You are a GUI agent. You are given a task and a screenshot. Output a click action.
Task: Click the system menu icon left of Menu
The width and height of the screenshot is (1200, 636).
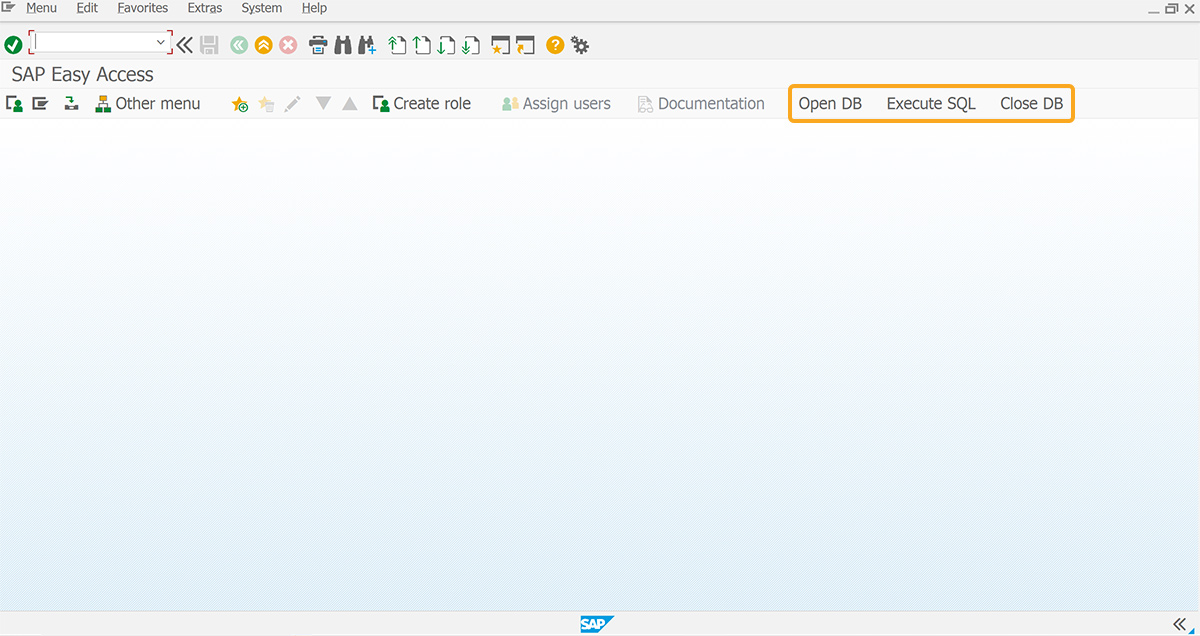point(8,8)
